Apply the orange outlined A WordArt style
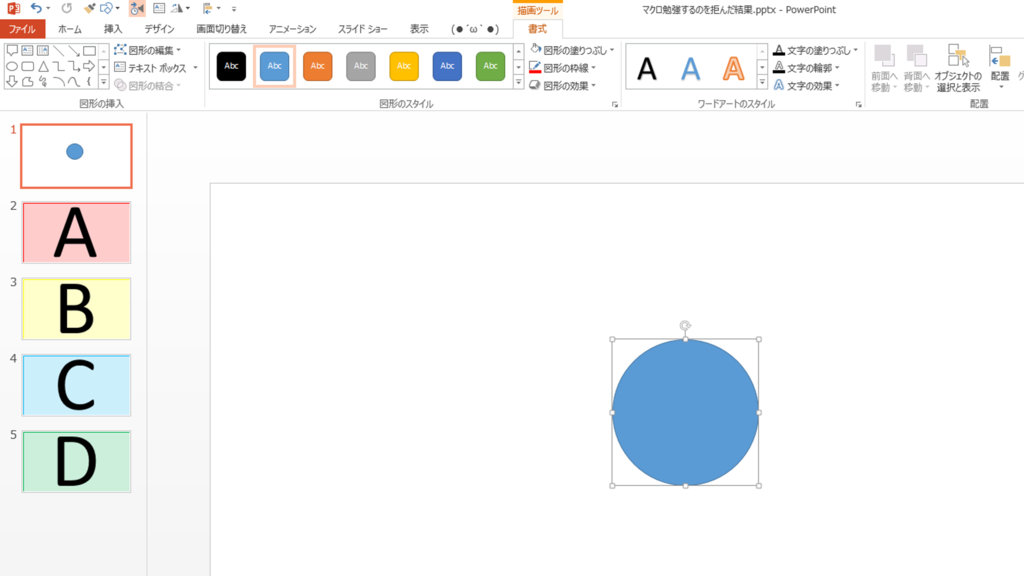This screenshot has width=1024, height=576. pos(733,68)
